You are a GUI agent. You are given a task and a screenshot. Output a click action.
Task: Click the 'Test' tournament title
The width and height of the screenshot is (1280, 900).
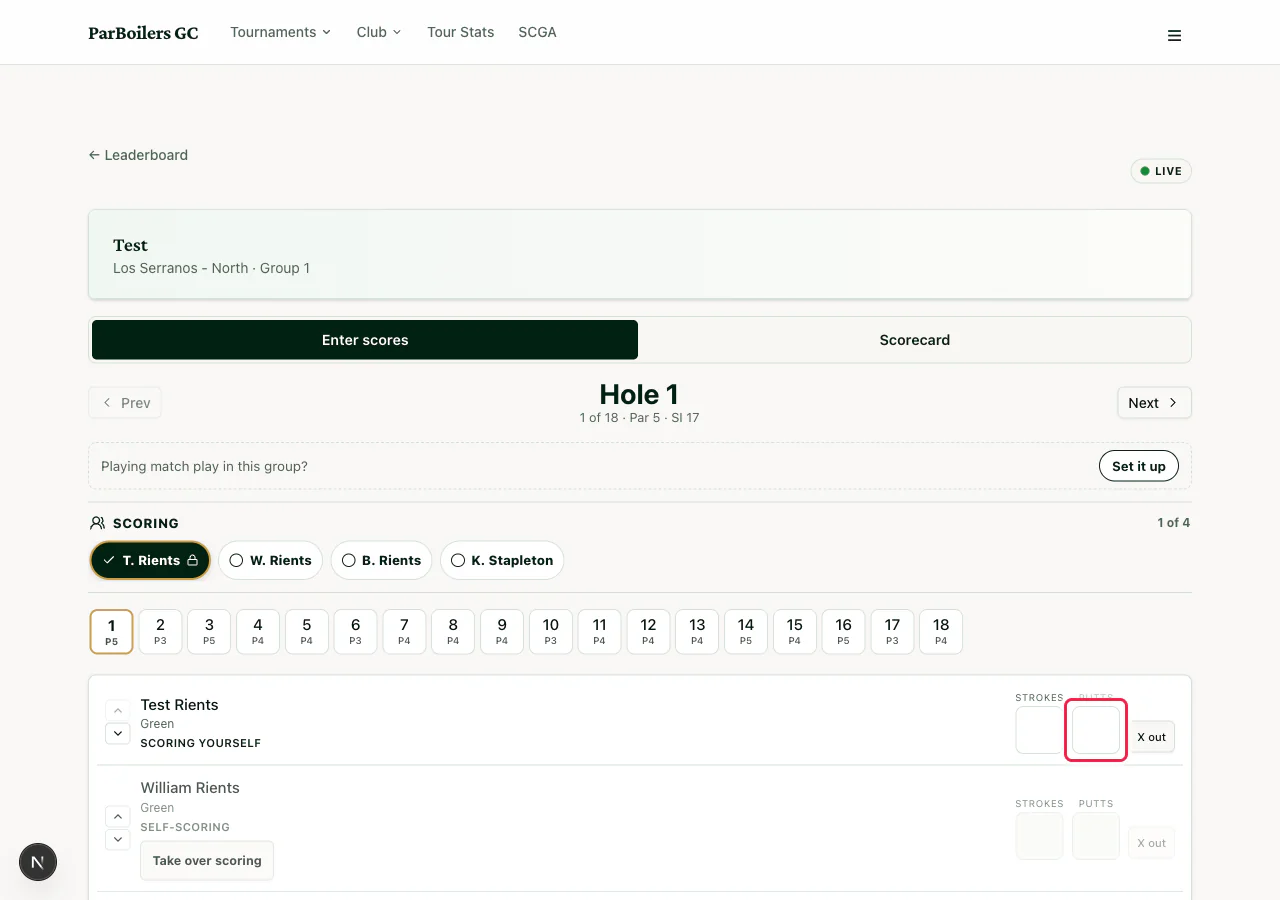[130, 245]
